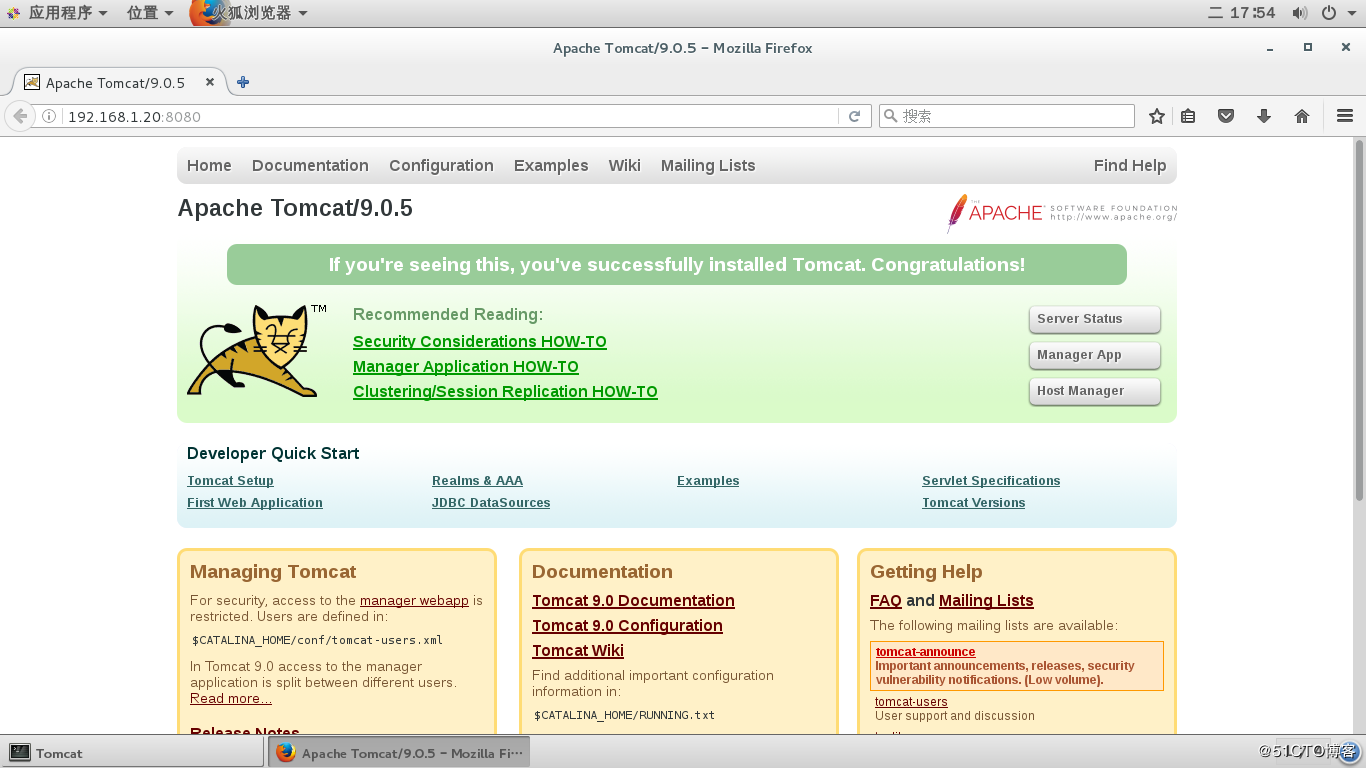The image size is (1366, 768).
Task: Click the Developer Quick Start heading
Action: coord(273,454)
